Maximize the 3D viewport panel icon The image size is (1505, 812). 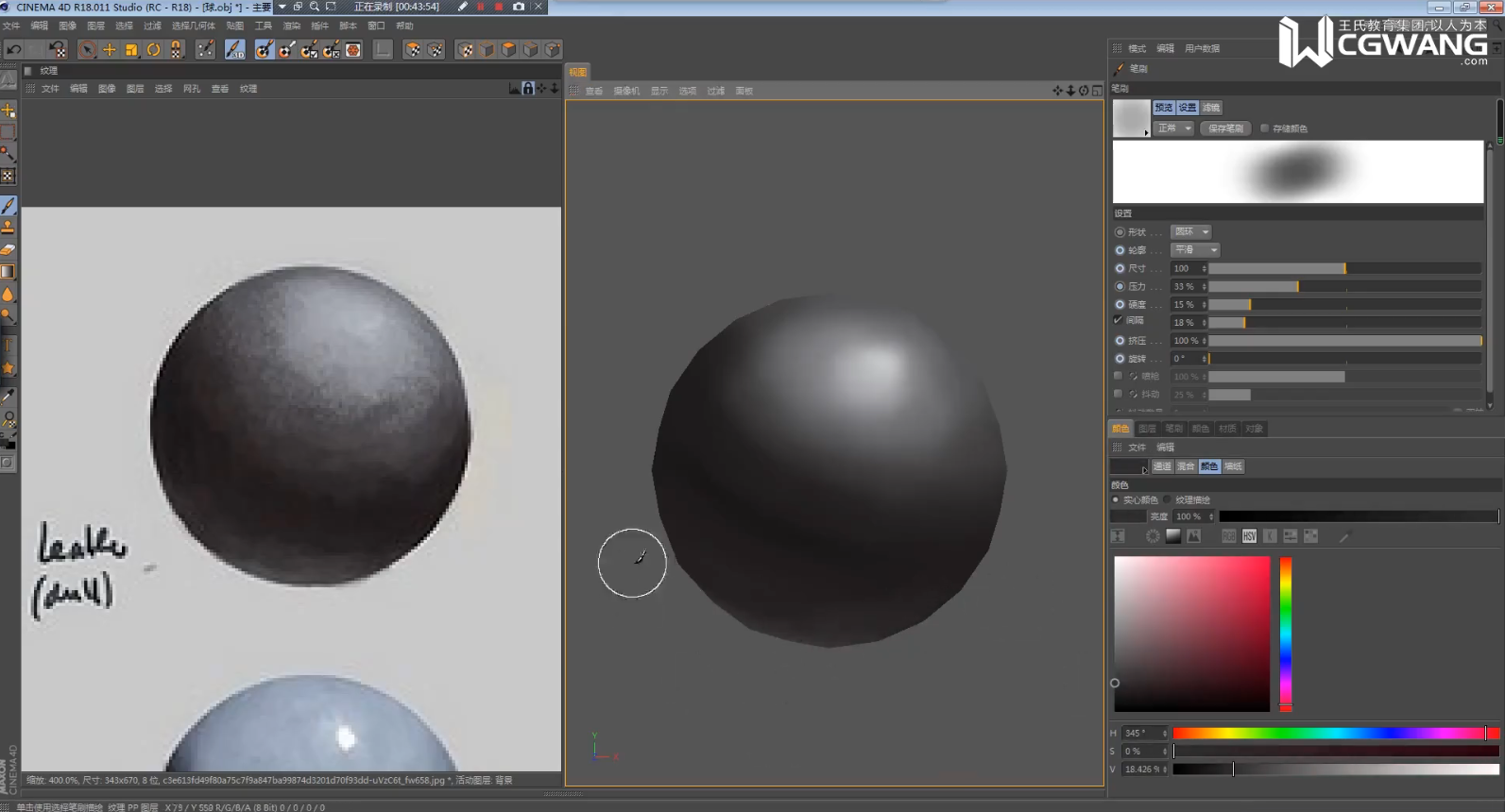pos(1097,91)
